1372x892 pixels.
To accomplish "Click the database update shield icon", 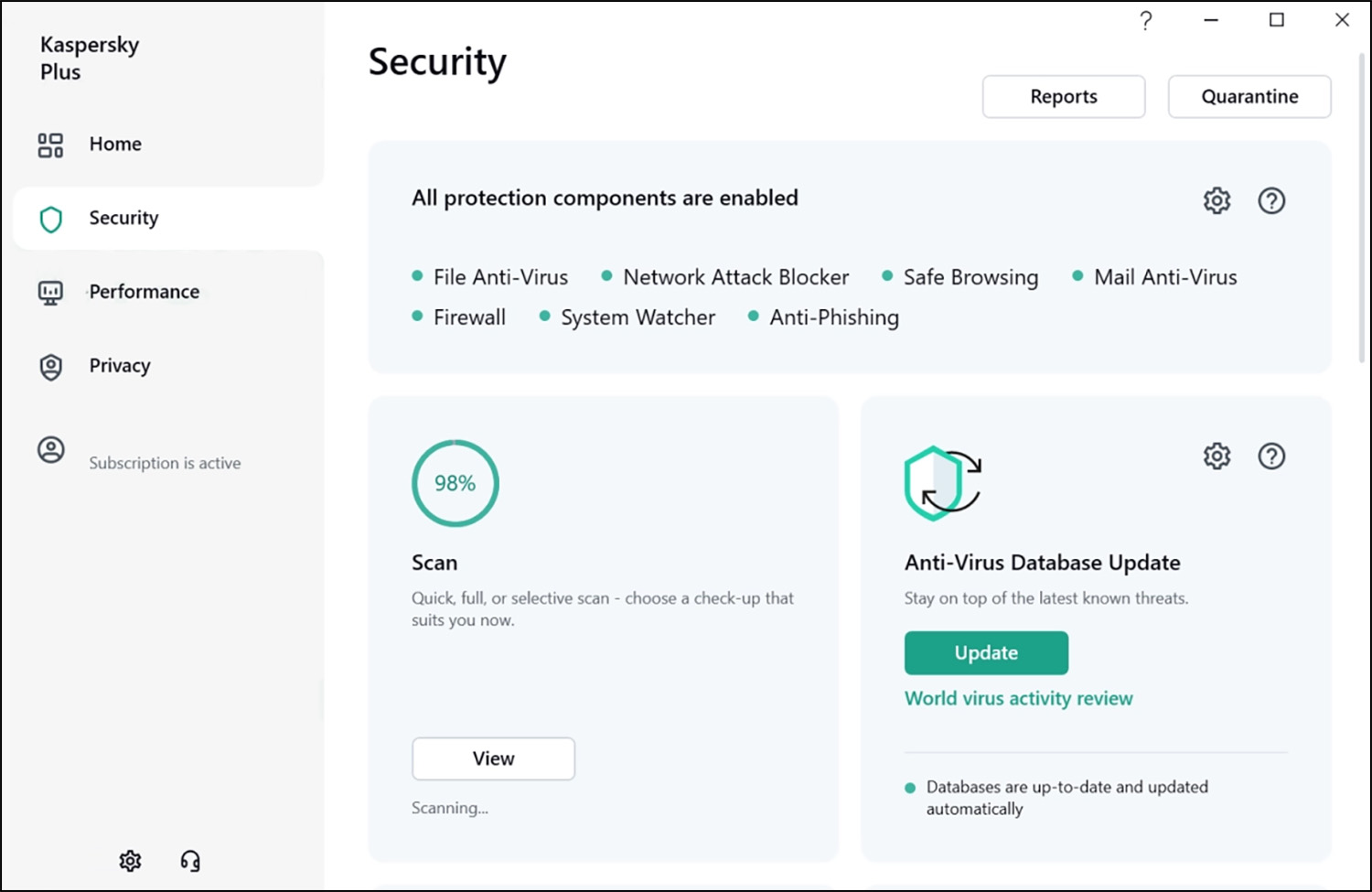I will [x=943, y=483].
